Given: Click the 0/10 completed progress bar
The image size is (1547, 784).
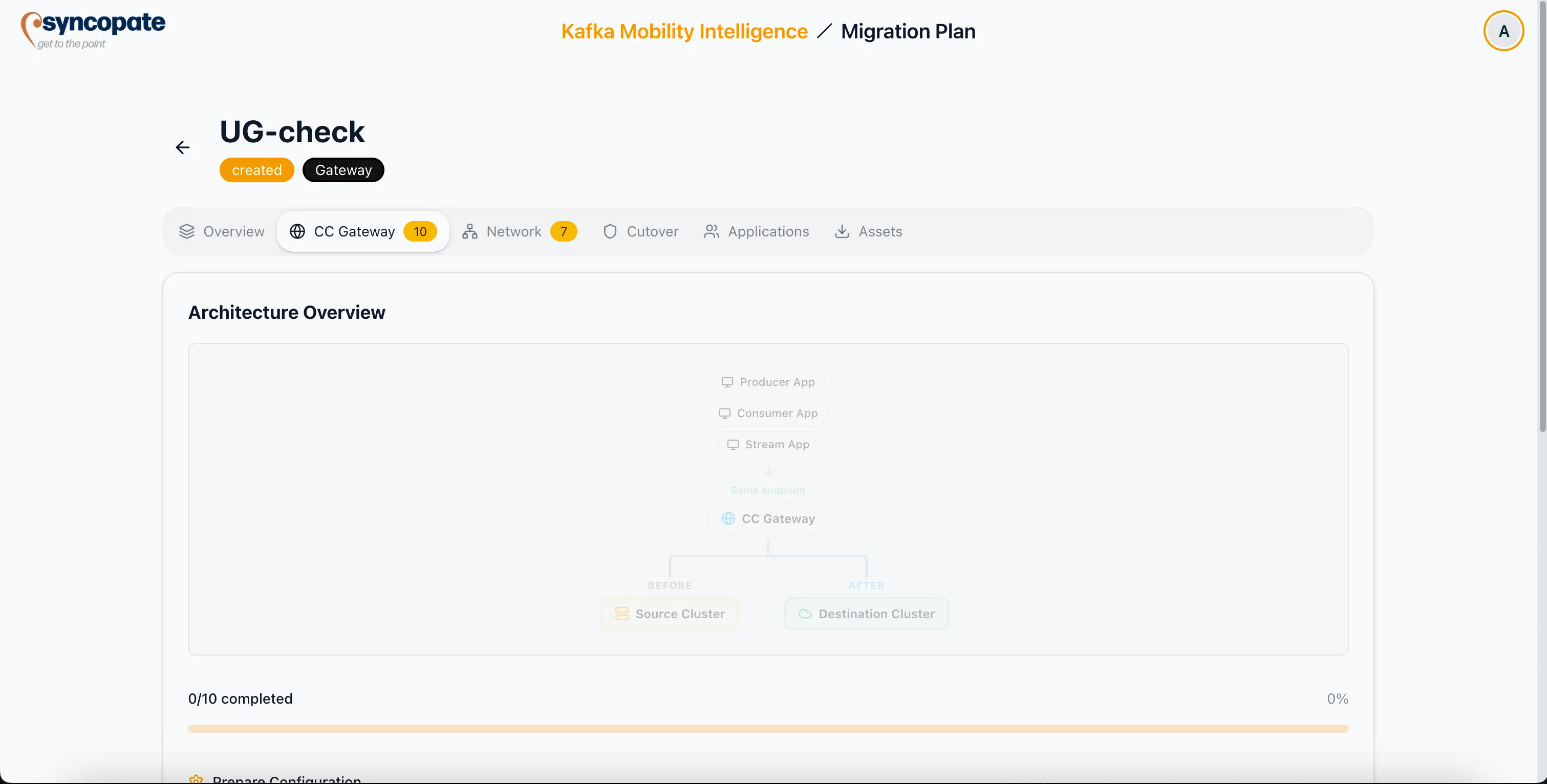Looking at the screenshot, I should coord(767,728).
